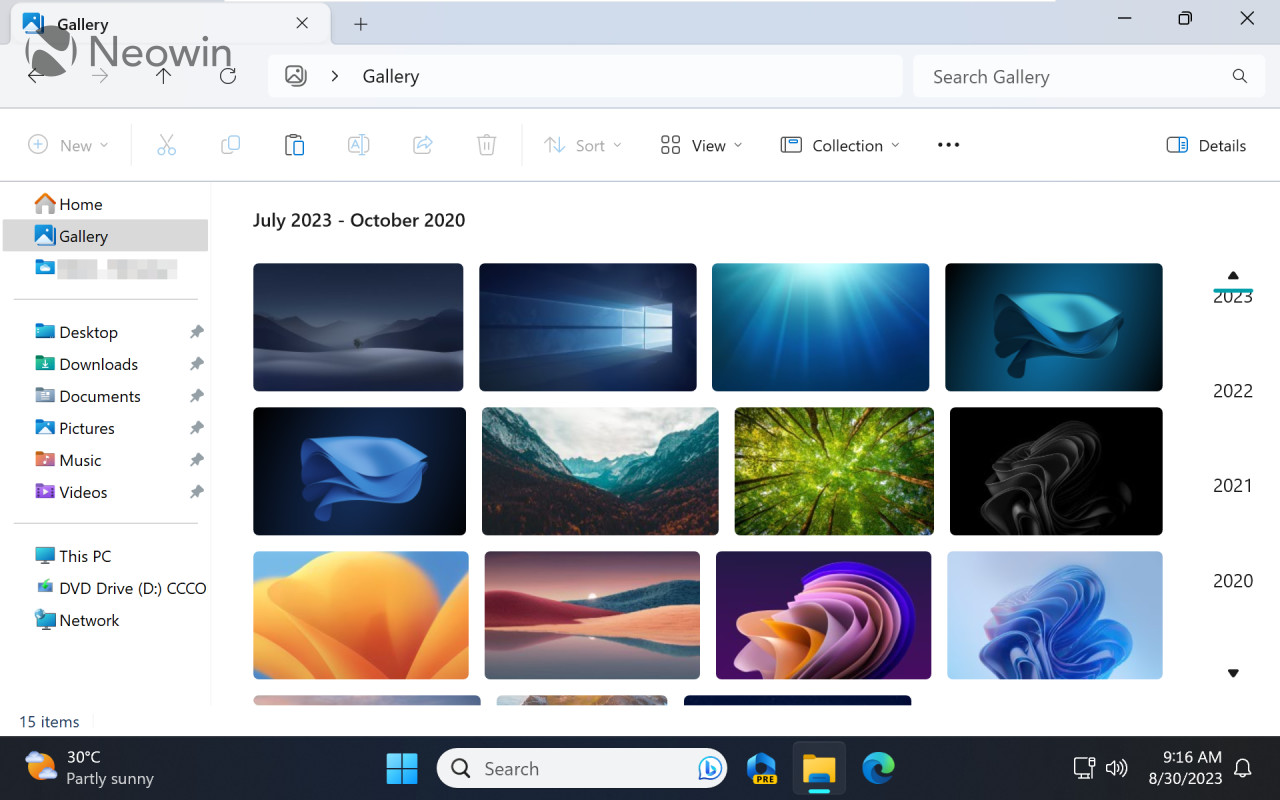Select Home in the sidebar
The height and width of the screenshot is (800, 1280).
click(78, 203)
